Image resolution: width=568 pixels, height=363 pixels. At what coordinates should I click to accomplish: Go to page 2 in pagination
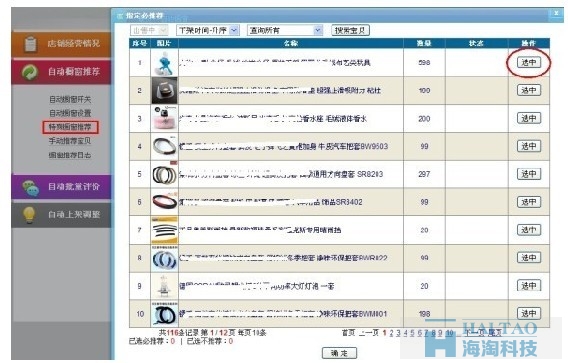click(x=391, y=333)
